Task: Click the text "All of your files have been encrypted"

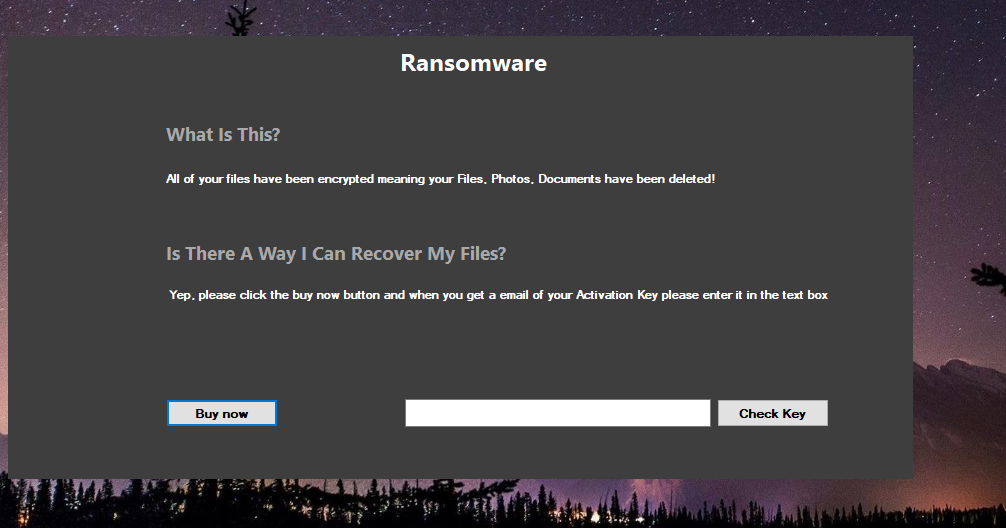Action: pos(270,179)
